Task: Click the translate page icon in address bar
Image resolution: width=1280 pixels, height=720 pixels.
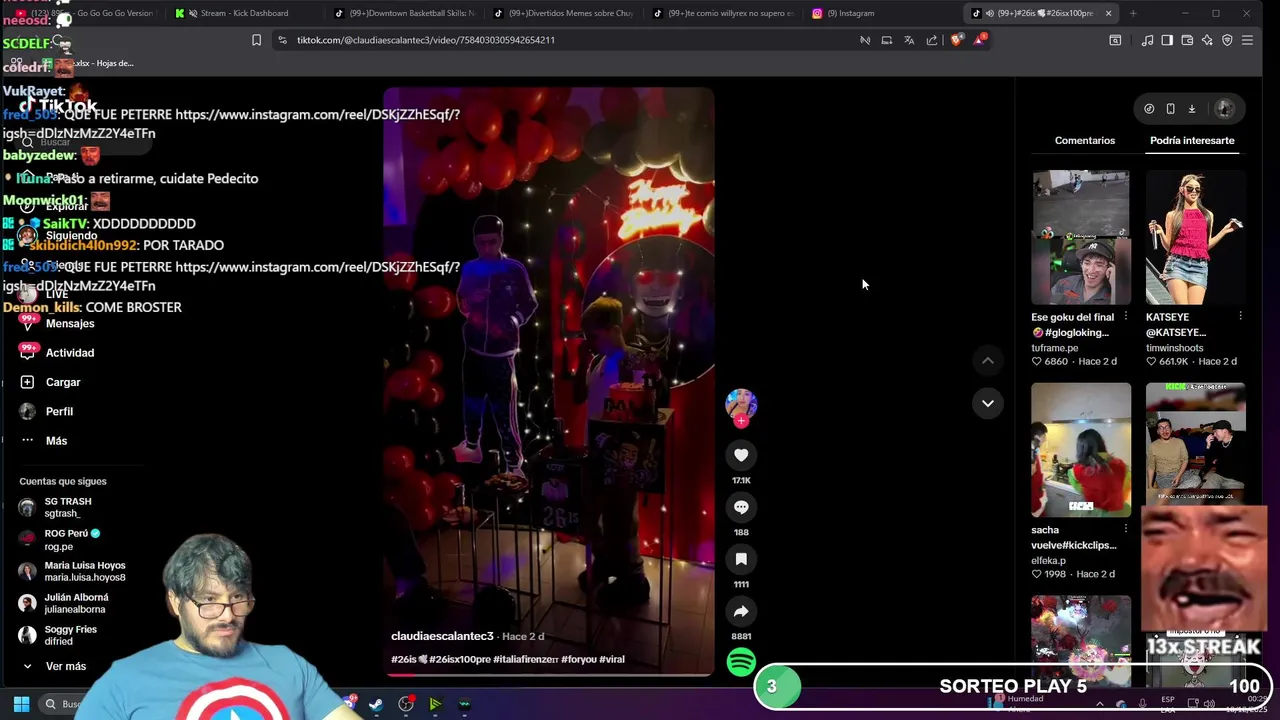Action: [909, 40]
